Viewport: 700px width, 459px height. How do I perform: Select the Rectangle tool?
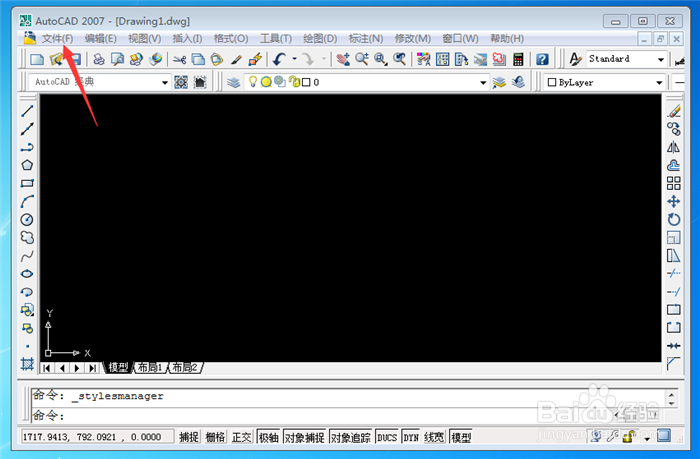coord(27,184)
